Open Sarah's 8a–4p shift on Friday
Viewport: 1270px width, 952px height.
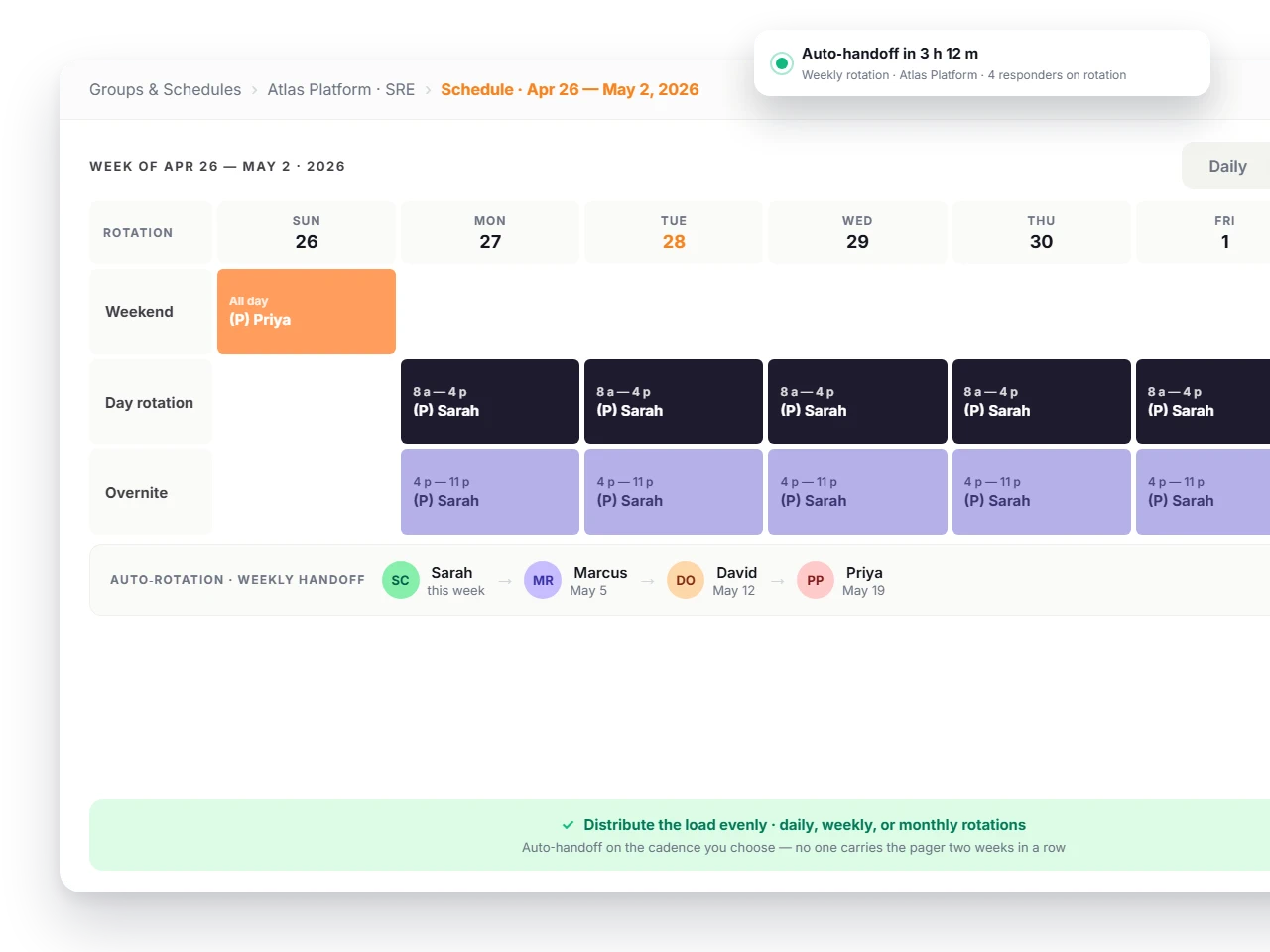1204,402
